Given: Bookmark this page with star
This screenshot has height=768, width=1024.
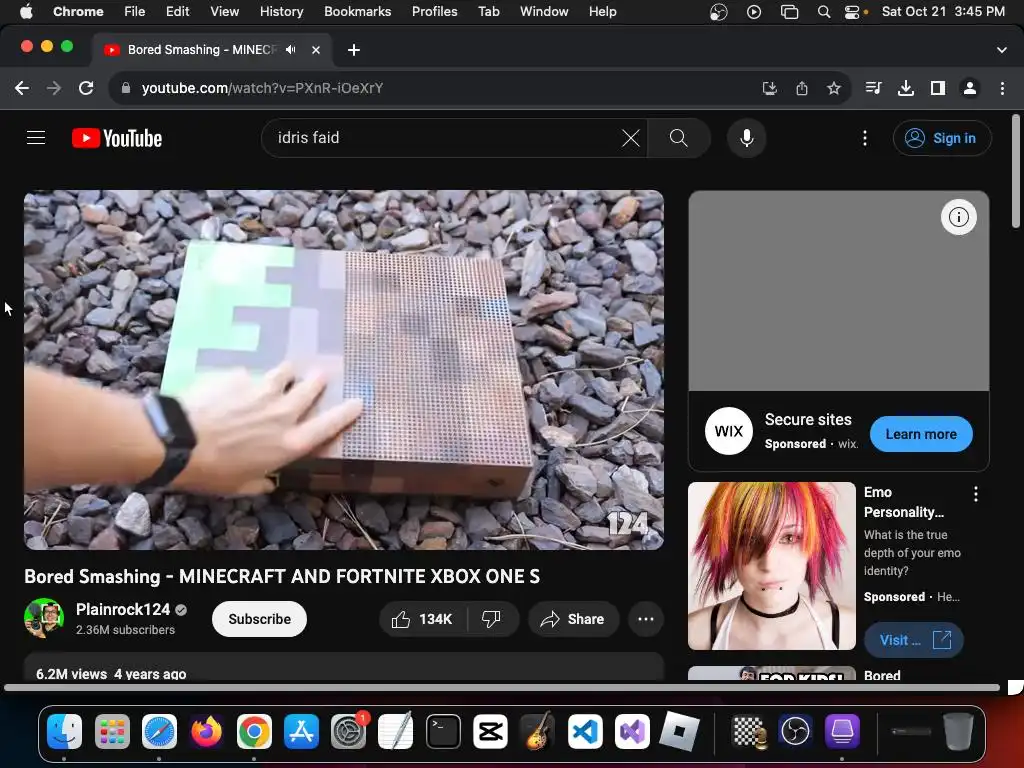Looking at the screenshot, I should [x=833, y=88].
